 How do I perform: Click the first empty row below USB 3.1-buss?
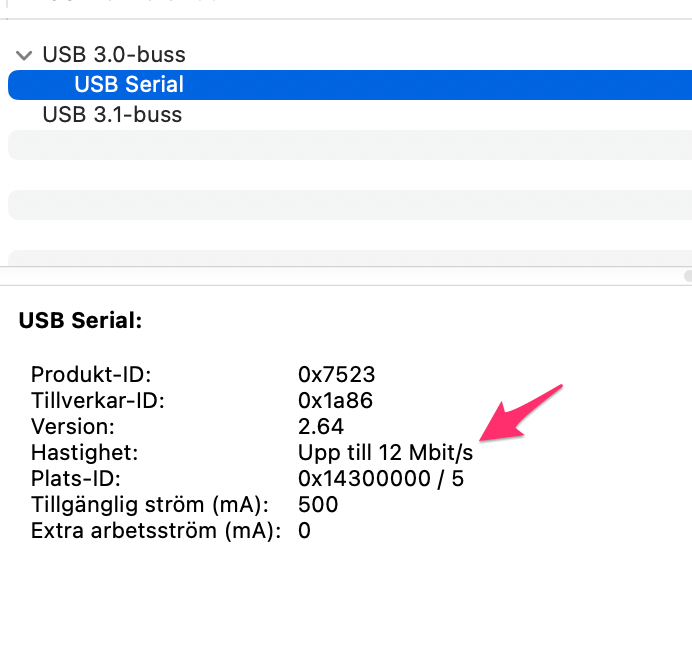tap(349, 145)
